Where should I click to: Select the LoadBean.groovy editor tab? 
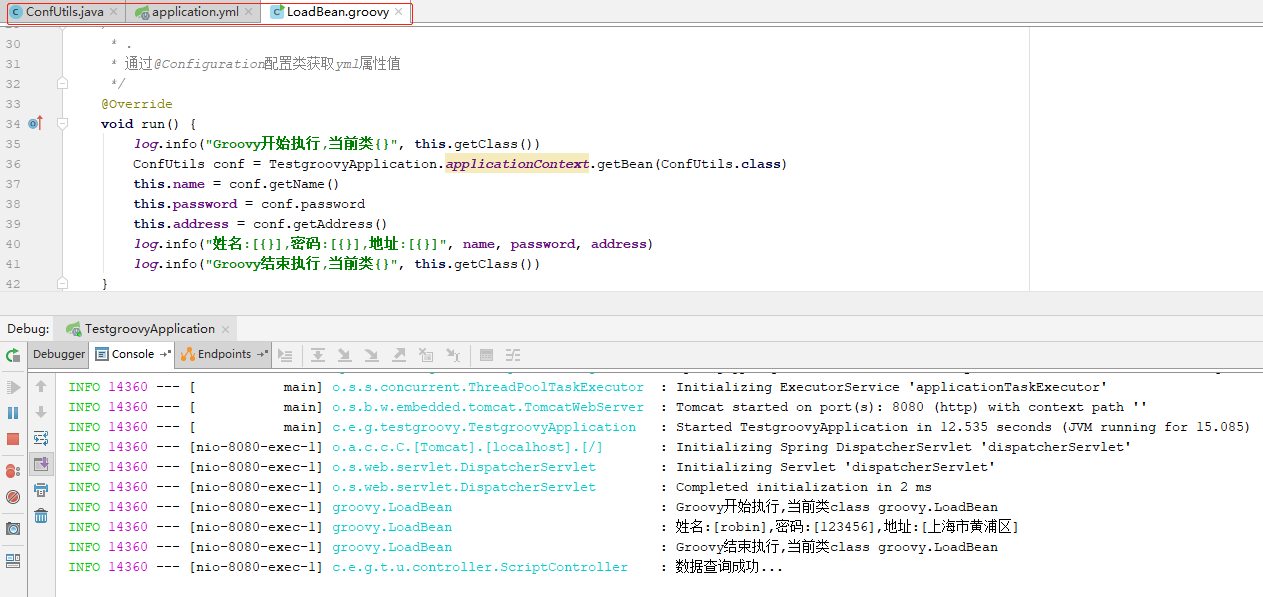pyautogui.click(x=338, y=12)
